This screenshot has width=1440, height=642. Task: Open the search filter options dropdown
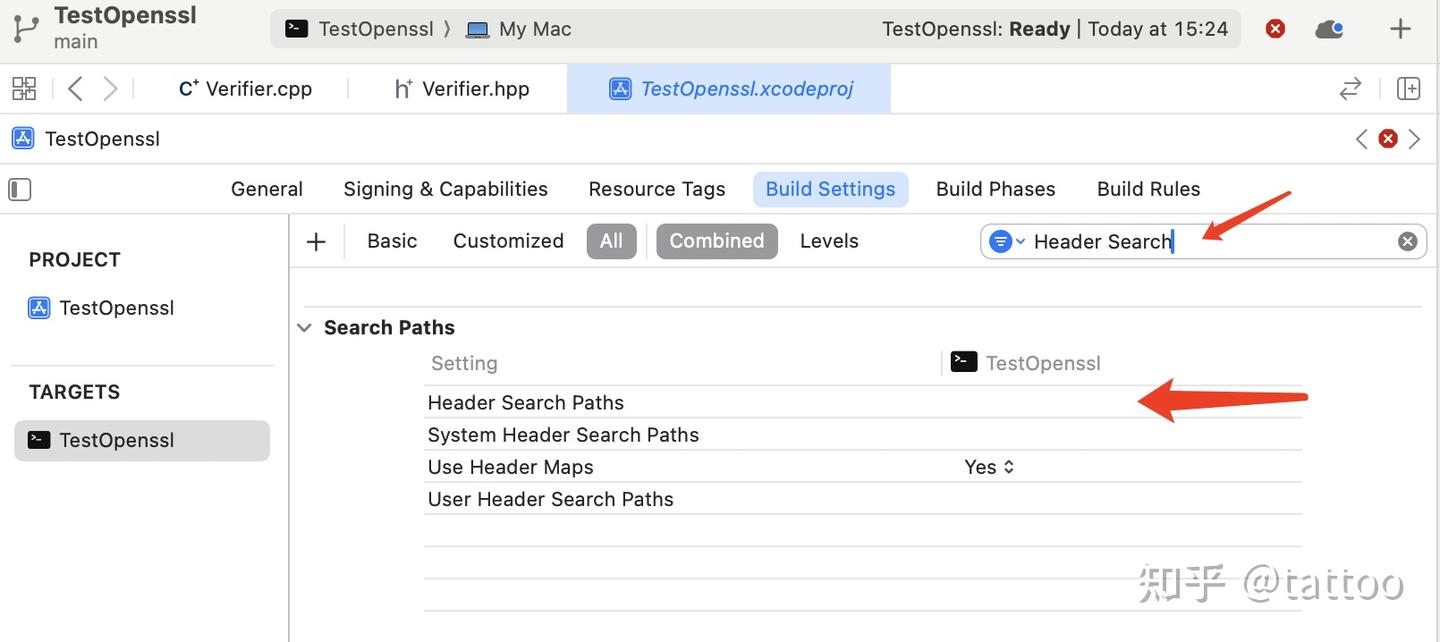[1006, 241]
